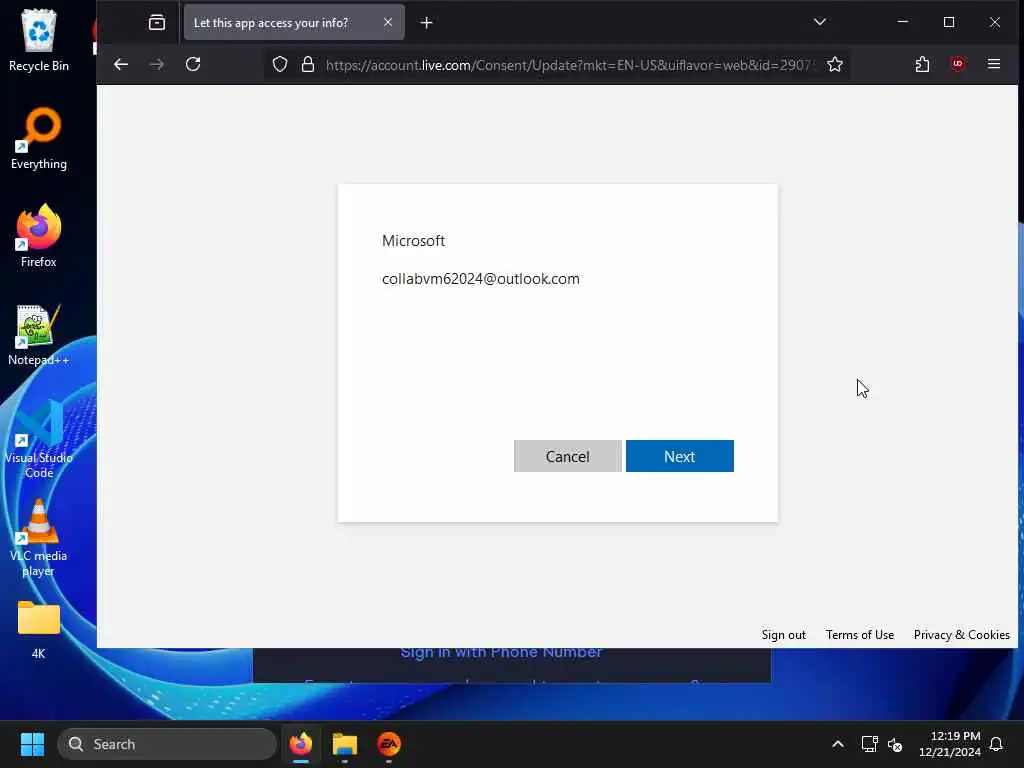Viewport: 1024px width, 768px height.
Task: Minimize the Firefox window
Action: [903, 22]
